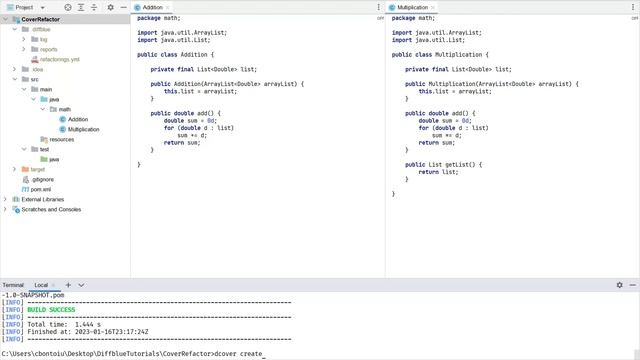
Task: Select refactorings.yml file in tree
Action: click(60, 59)
